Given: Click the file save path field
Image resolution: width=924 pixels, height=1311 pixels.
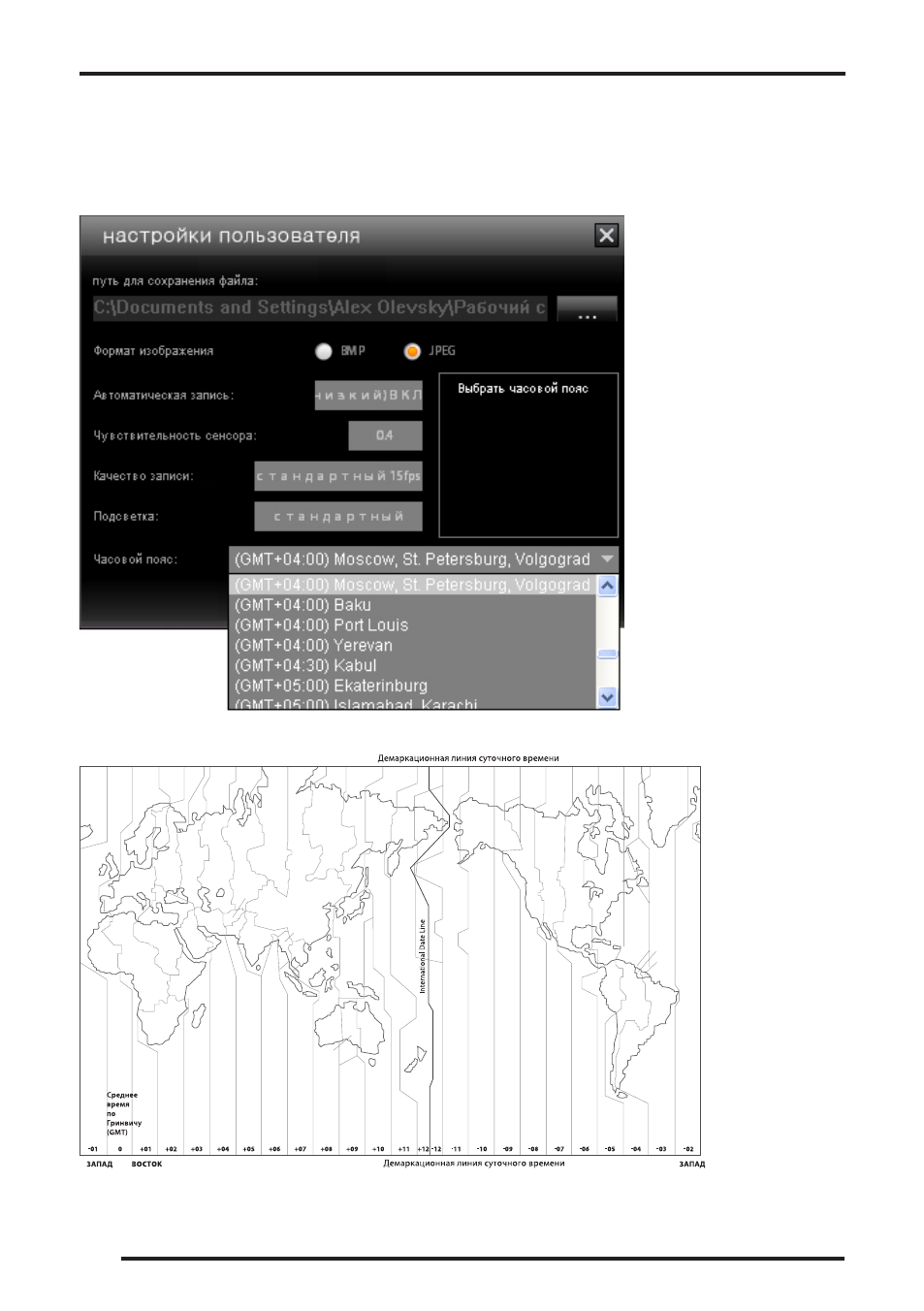Looking at the screenshot, I should click(320, 308).
